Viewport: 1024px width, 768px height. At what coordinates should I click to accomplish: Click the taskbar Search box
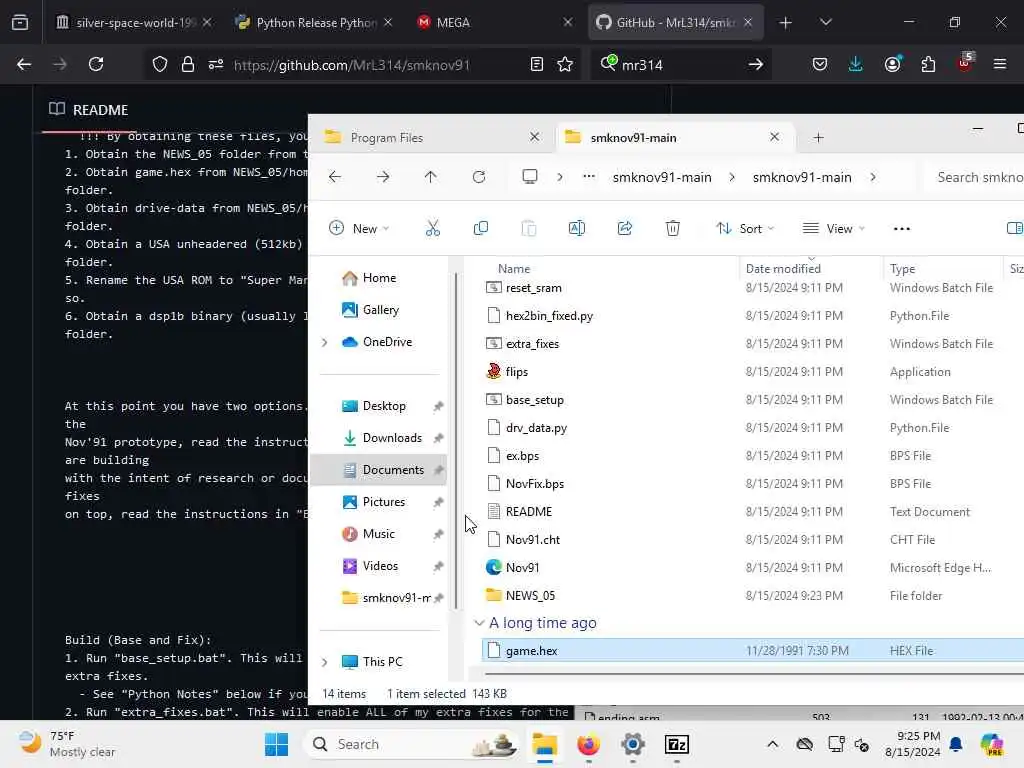click(413, 744)
